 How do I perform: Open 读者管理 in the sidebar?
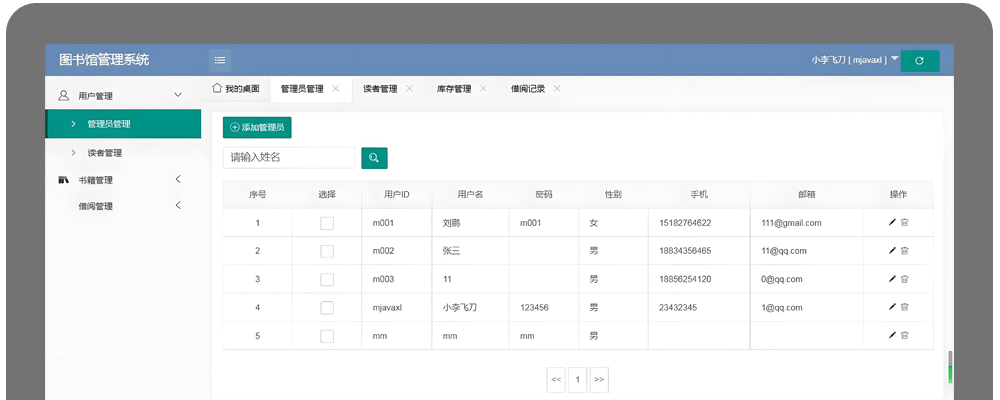click(104, 153)
